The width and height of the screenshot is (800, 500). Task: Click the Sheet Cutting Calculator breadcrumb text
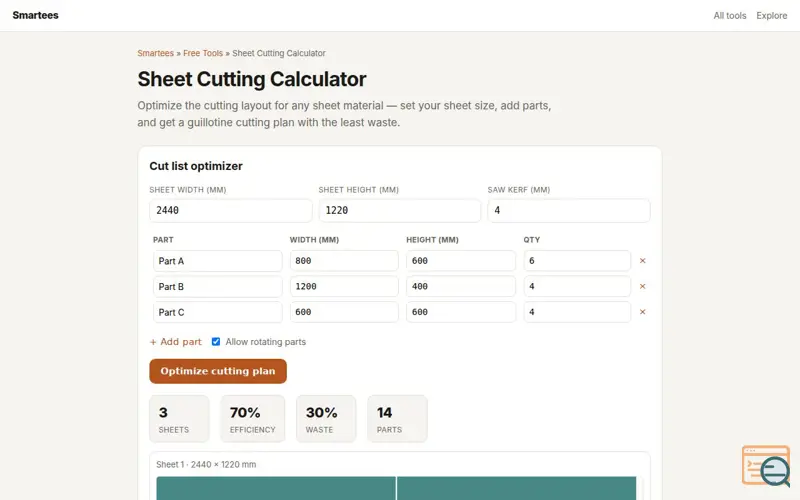[279, 53]
